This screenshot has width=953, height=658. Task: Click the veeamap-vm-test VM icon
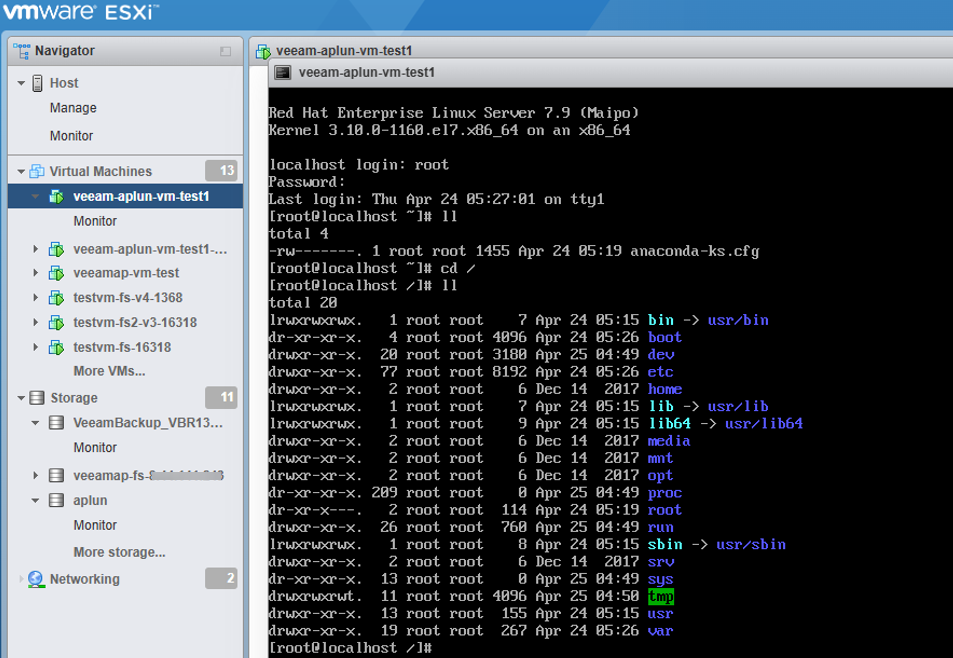coord(57,273)
